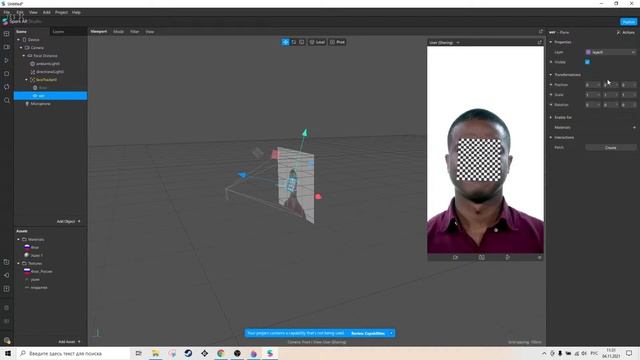Viewport: 640px width, 360px height.
Task: Select the Scene tab
Action: pos(21,31)
